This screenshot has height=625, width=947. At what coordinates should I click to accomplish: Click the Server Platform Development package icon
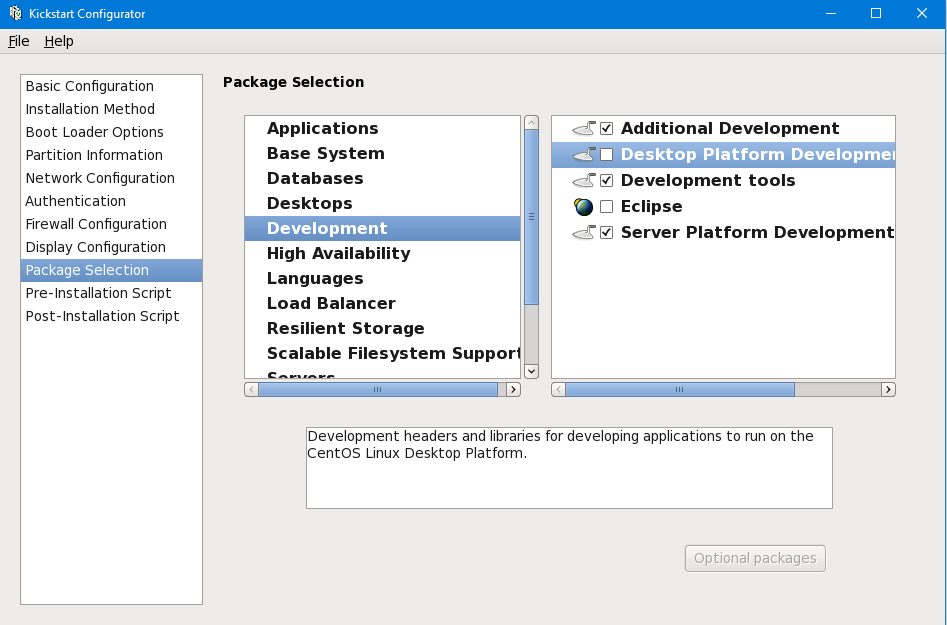tap(584, 232)
